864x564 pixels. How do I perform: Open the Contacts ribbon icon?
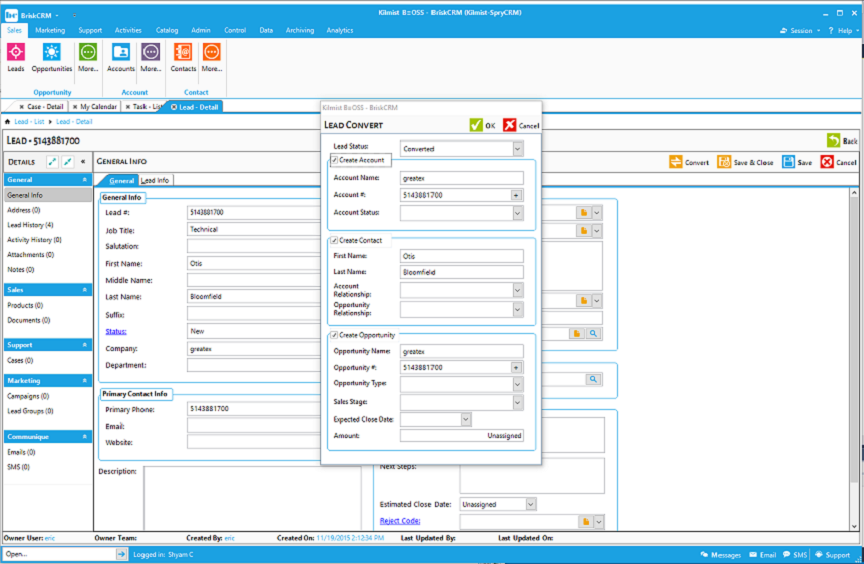(x=183, y=52)
